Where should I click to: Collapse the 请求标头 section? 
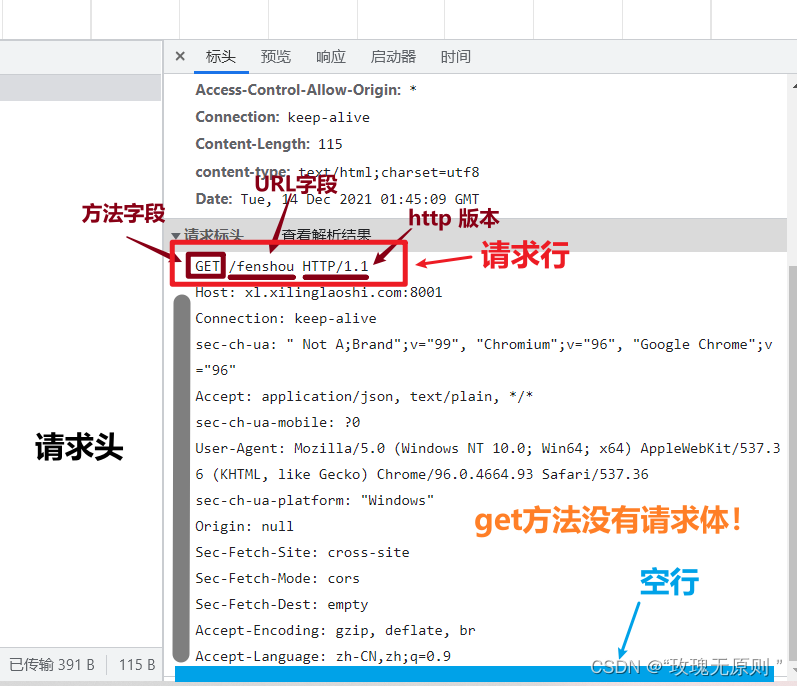[x=176, y=236]
